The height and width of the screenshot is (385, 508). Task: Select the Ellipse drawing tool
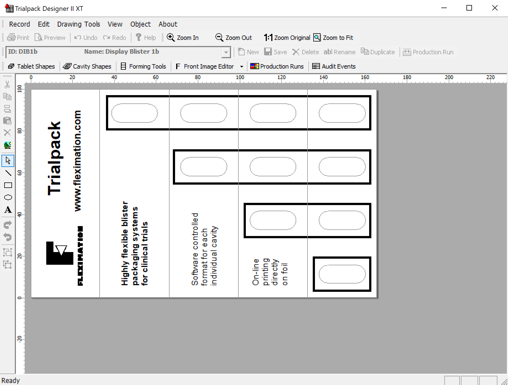click(x=8, y=197)
